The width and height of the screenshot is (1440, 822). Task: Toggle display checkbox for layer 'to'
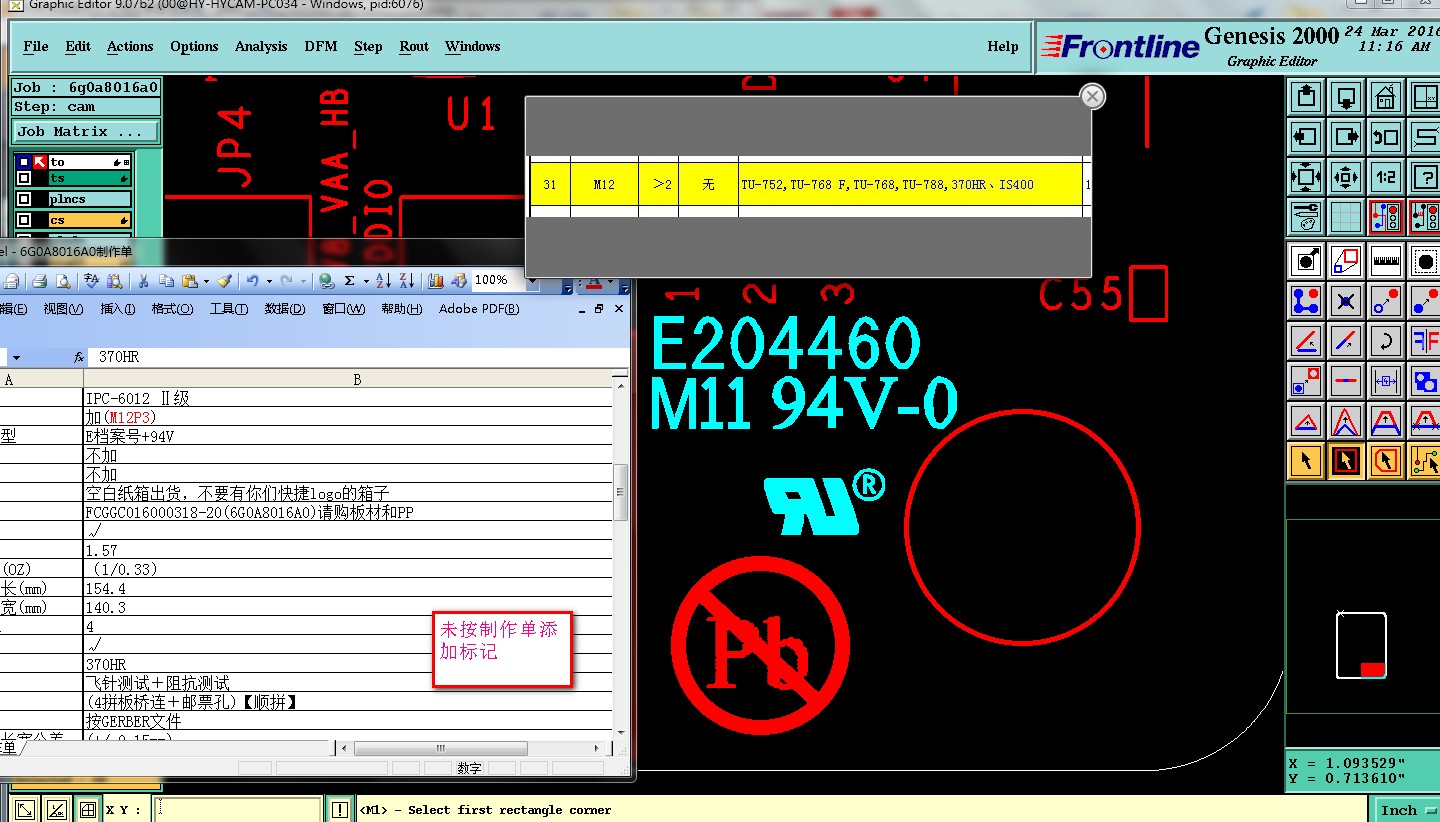[x=24, y=162]
